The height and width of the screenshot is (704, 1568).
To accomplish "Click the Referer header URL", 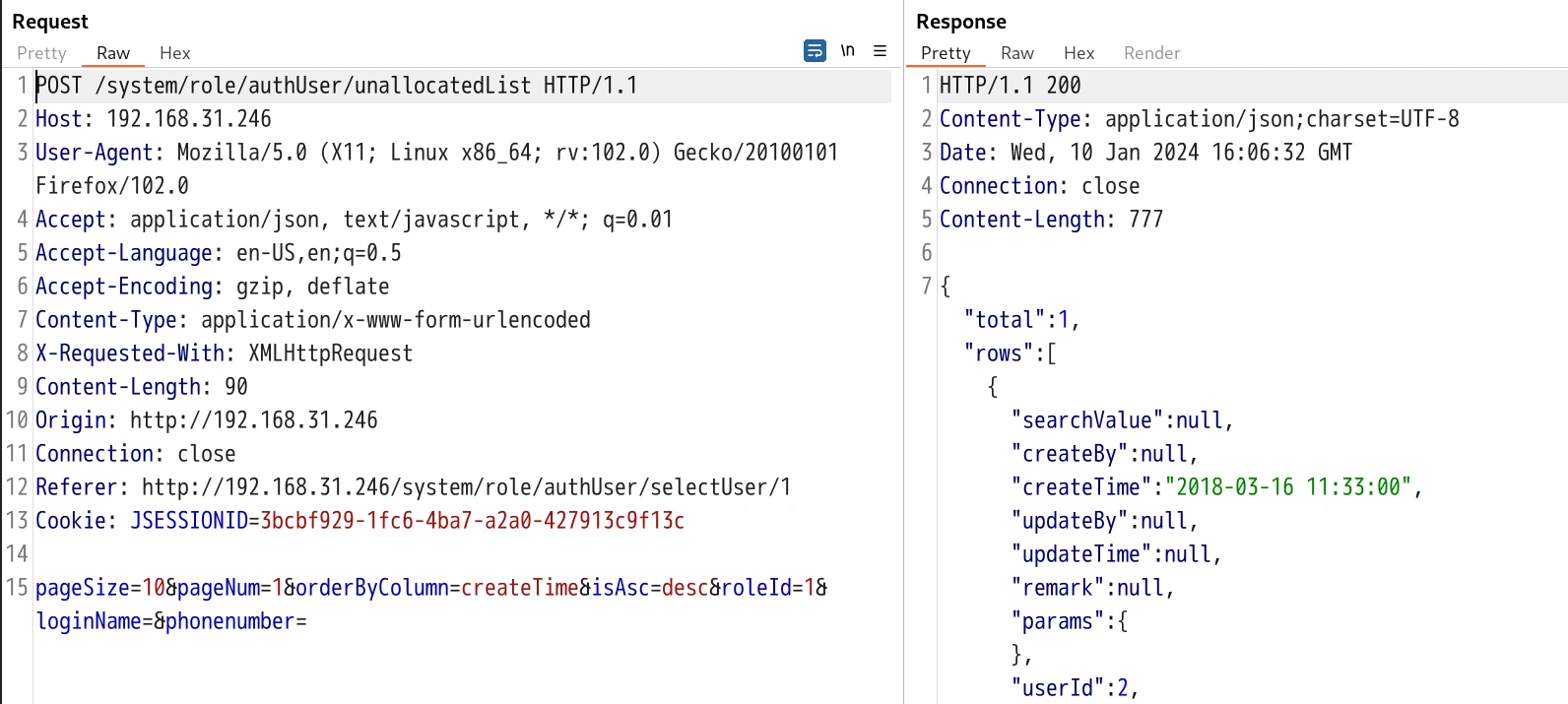I will [465, 487].
